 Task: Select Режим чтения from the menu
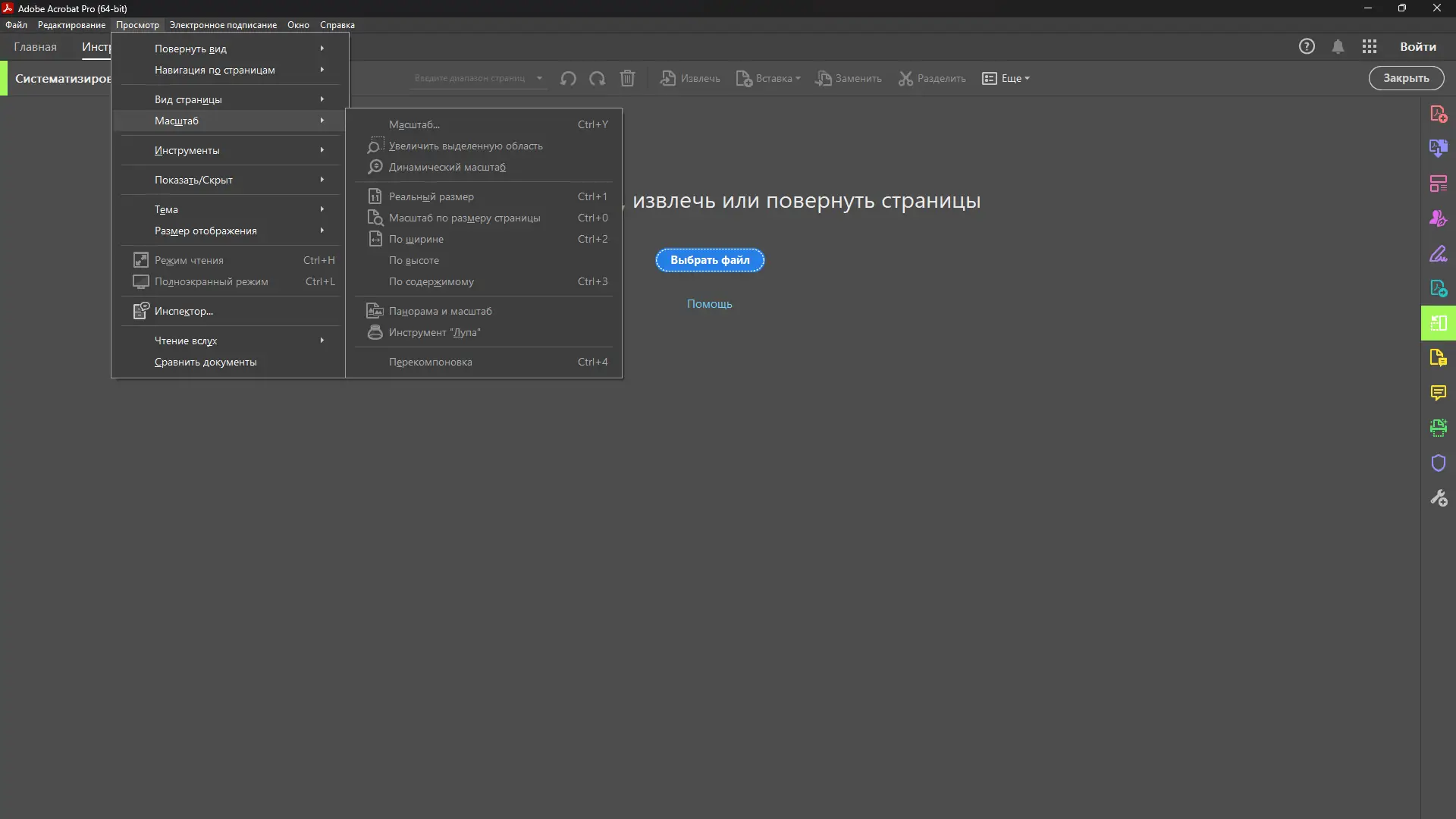point(189,259)
